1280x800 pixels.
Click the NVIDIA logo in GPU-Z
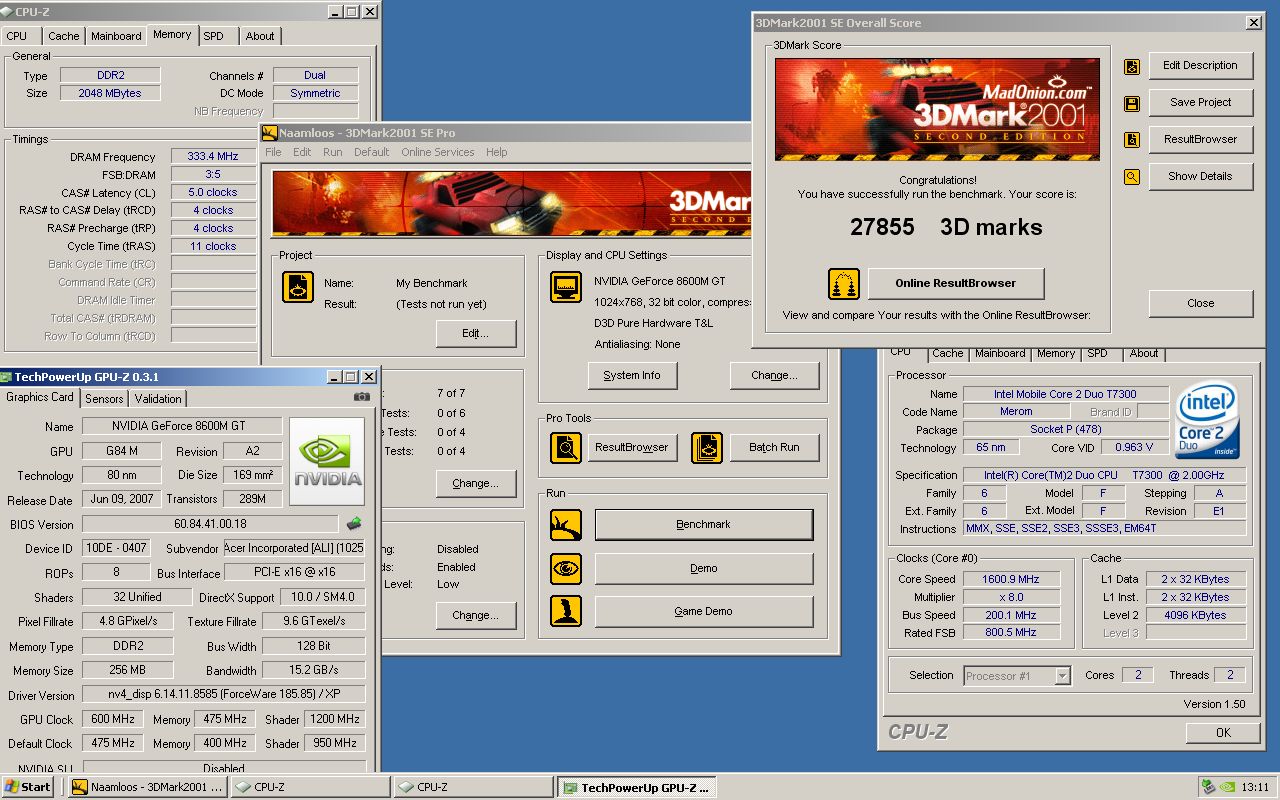pos(327,461)
